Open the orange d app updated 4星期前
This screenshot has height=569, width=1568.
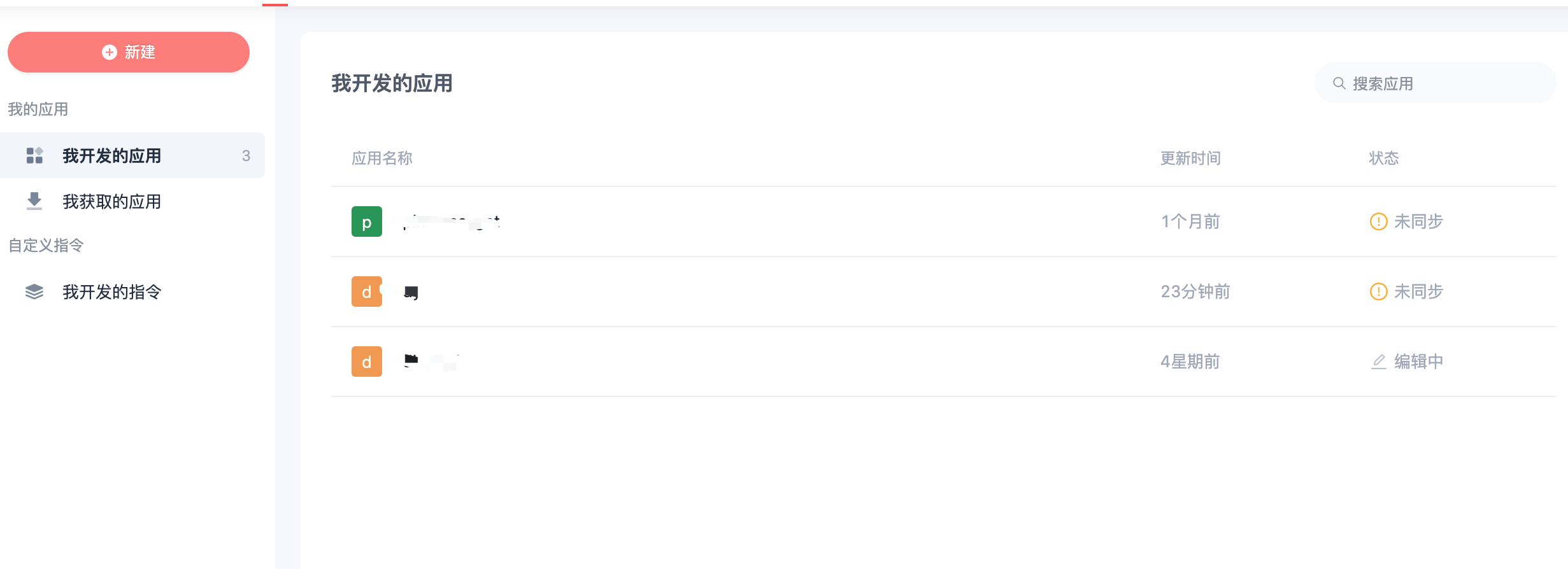click(x=367, y=362)
